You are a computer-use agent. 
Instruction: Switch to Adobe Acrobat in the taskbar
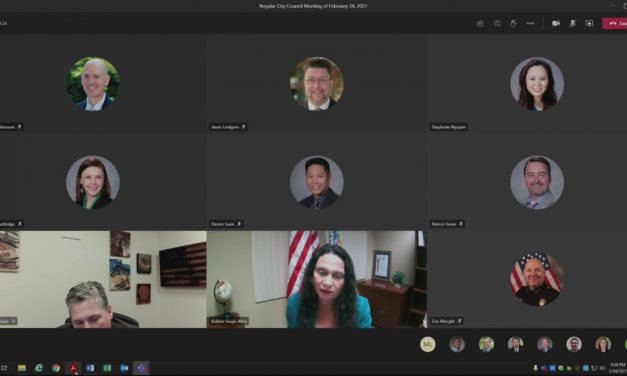[x=73, y=368]
